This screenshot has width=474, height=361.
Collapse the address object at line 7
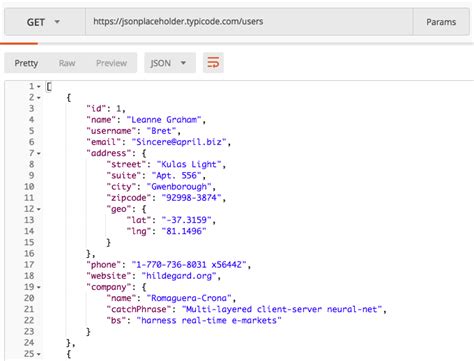(x=39, y=154)
